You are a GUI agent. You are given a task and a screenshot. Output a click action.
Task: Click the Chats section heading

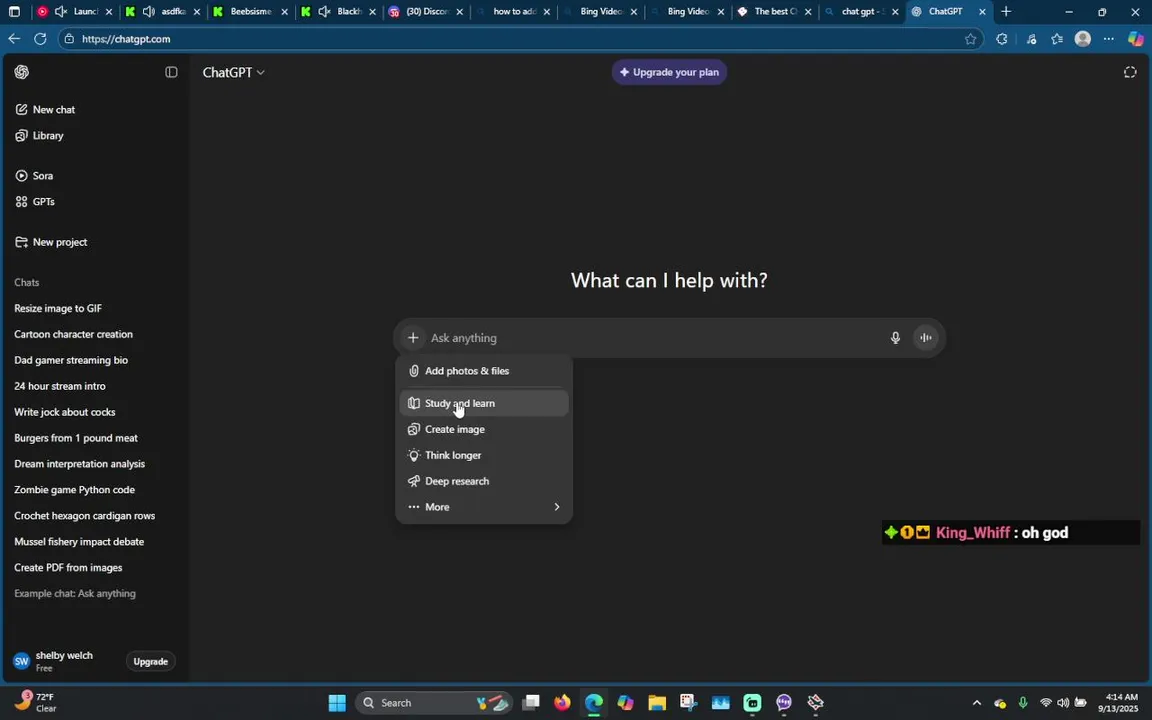(x=26, y=282)
